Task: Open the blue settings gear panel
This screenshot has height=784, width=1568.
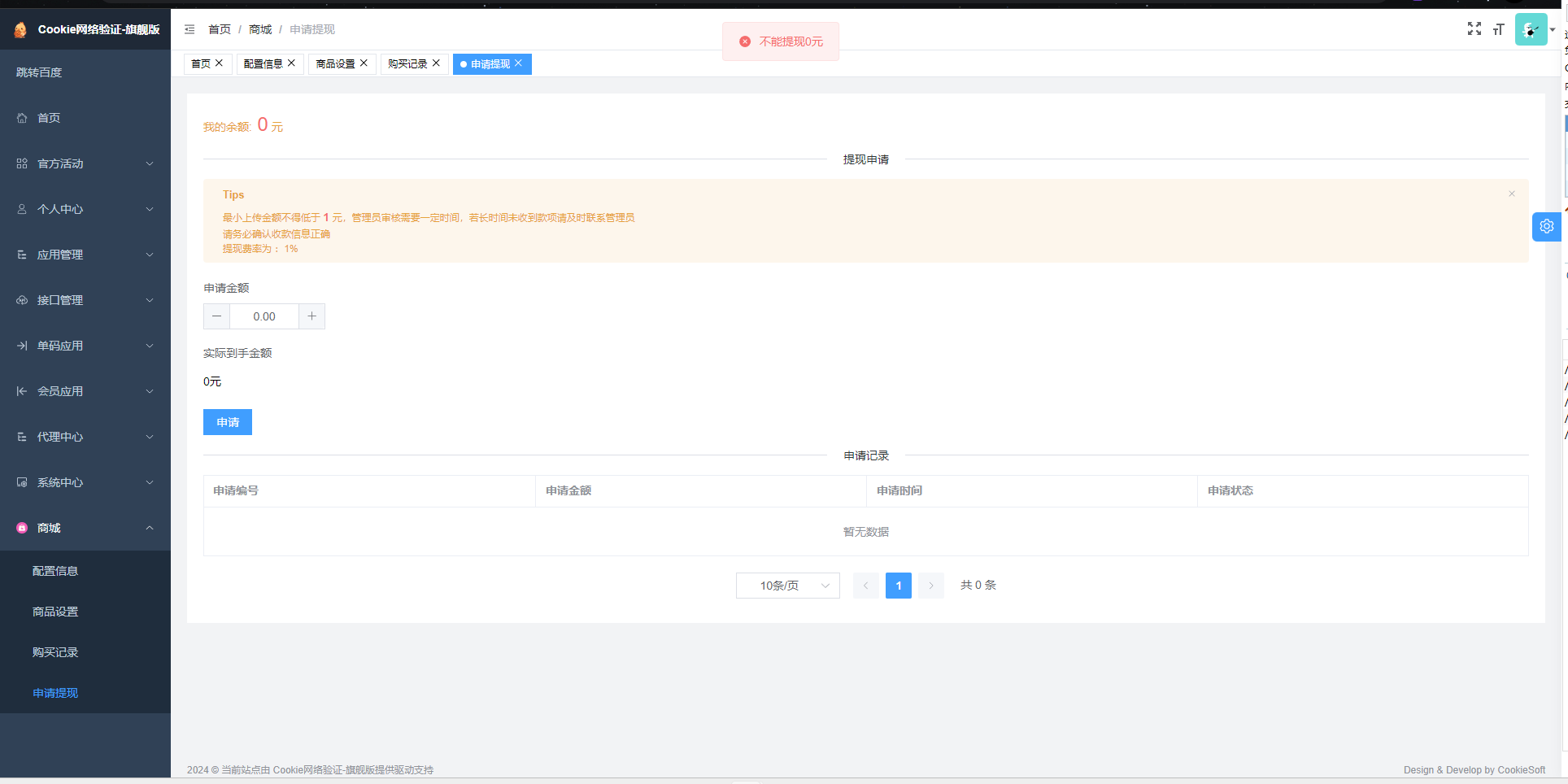Action: [1547, 226]
